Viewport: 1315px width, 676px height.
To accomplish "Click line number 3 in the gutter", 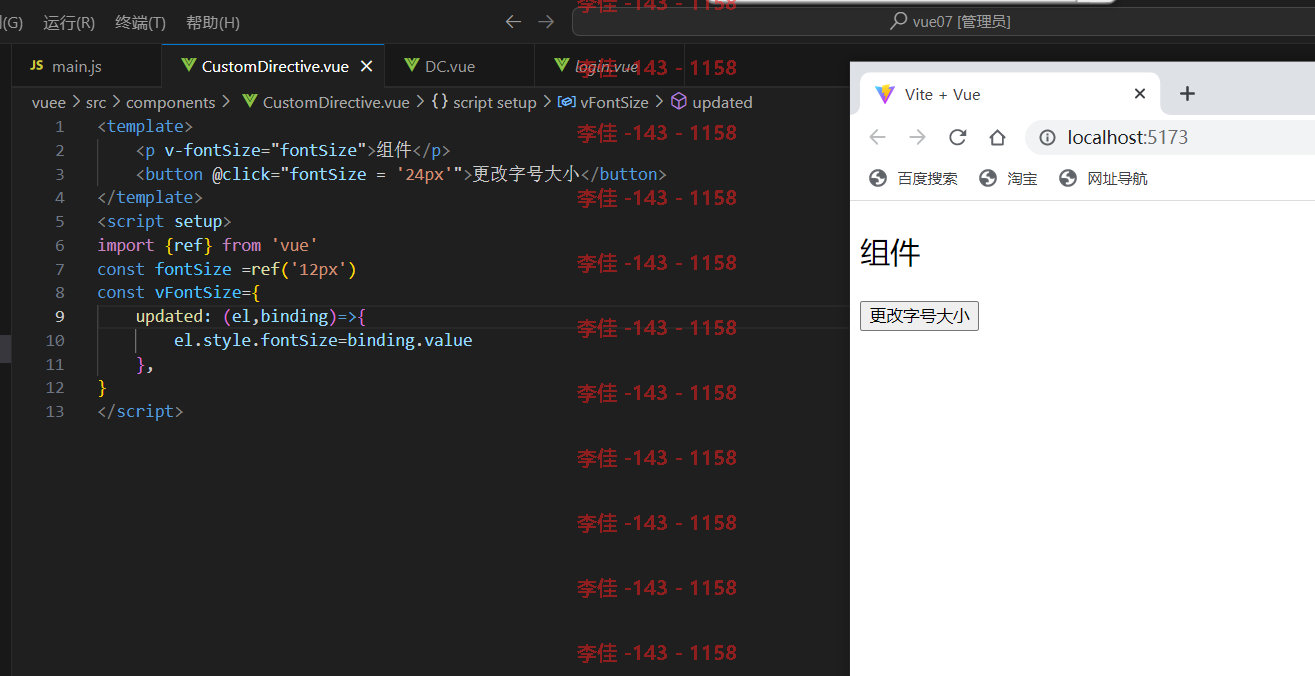I will click(x=60, y=174).
